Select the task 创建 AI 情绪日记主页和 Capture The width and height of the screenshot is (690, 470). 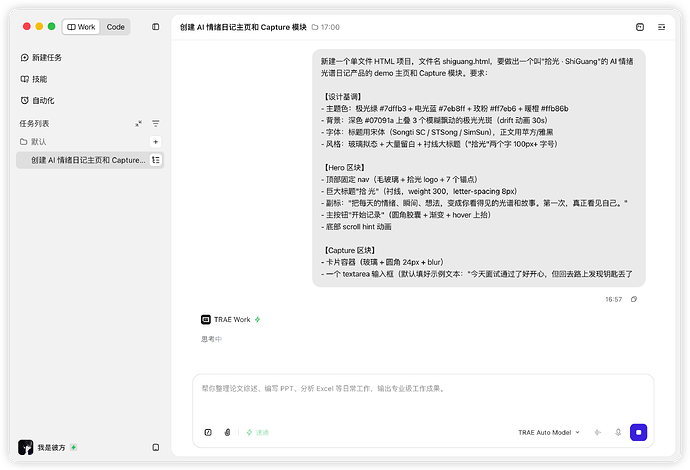(90, 160)
